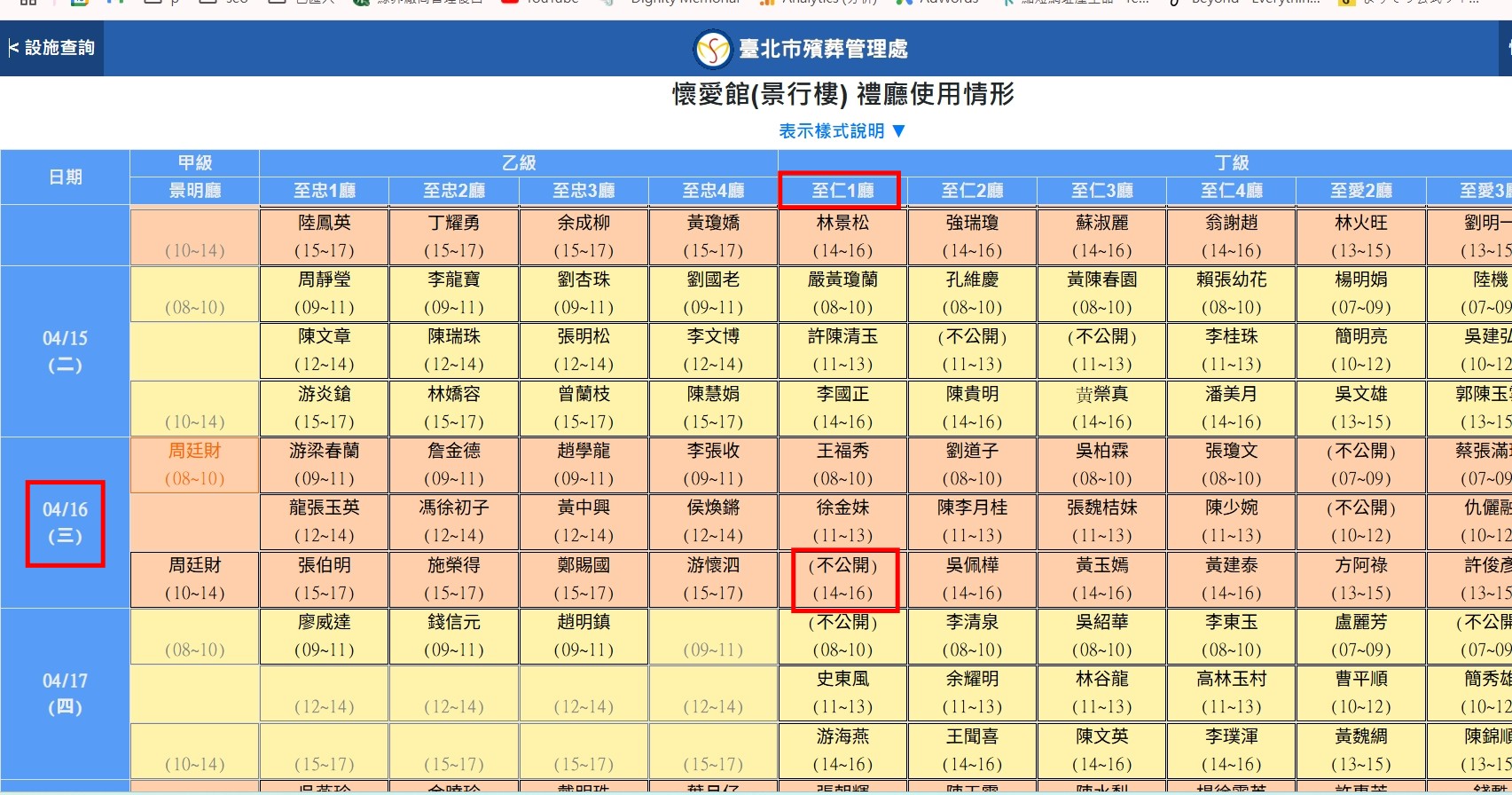The image size is (1512, 795).
Task: Click the 日期 header cell
Action: tap(66, 177)
